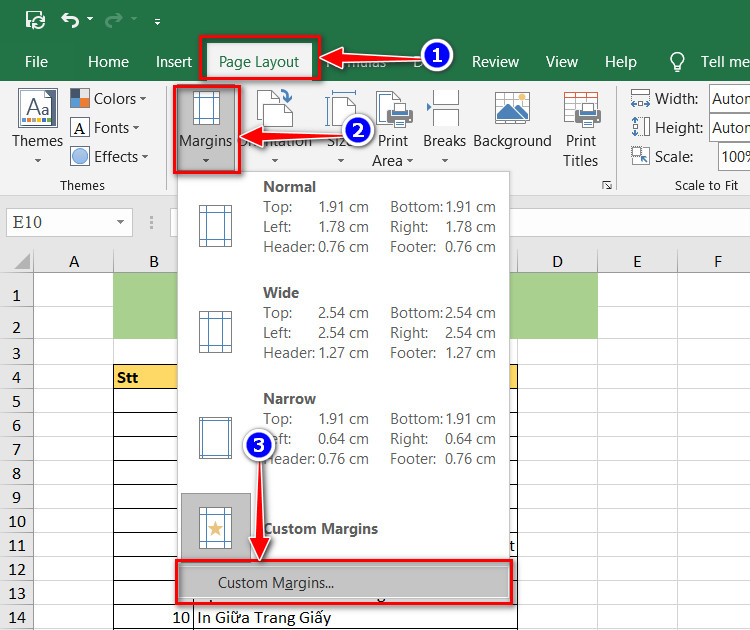
Task: Click the Orientation page icon
Action: point(275,108)
